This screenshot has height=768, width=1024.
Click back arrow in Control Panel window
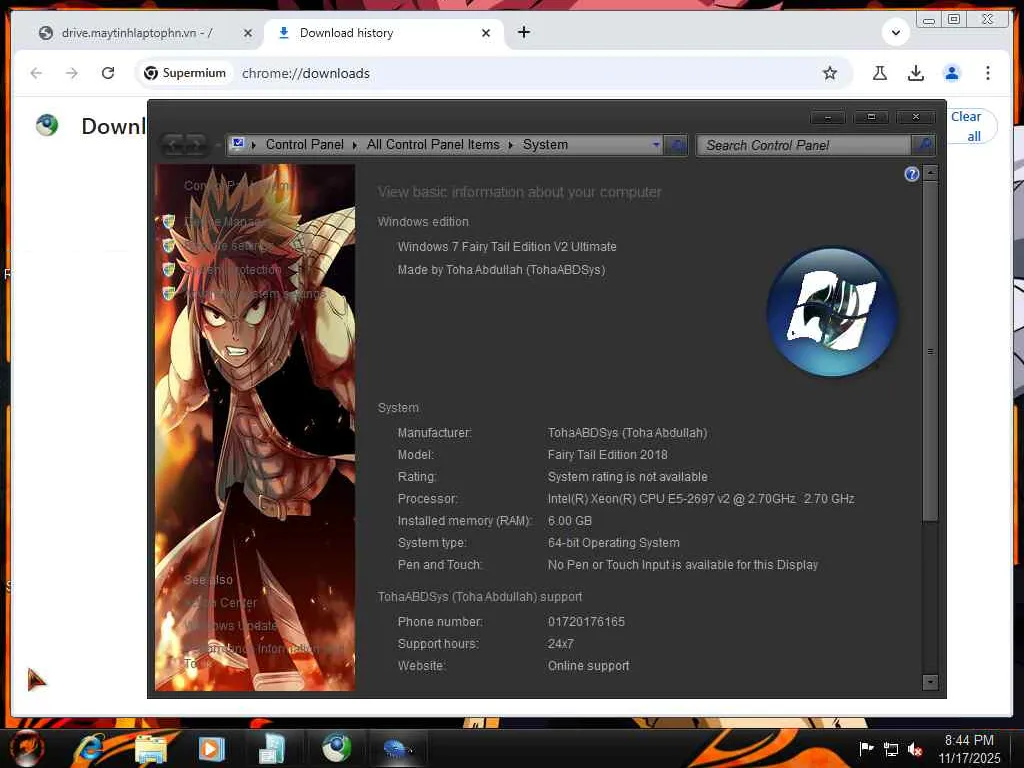[174, 144]
